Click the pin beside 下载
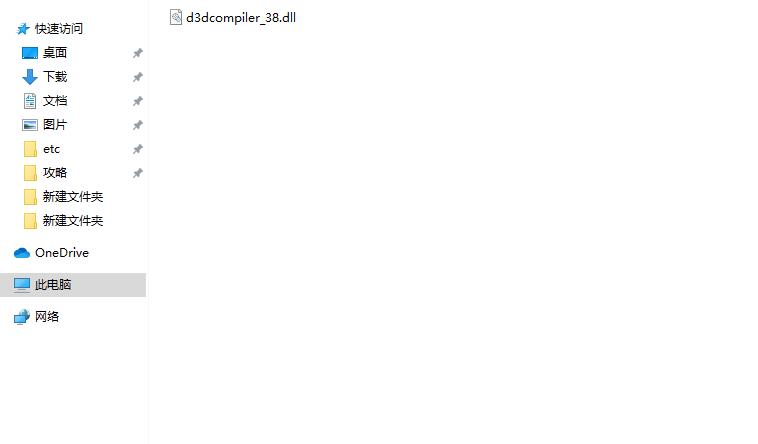 click(x=138, y=77)
